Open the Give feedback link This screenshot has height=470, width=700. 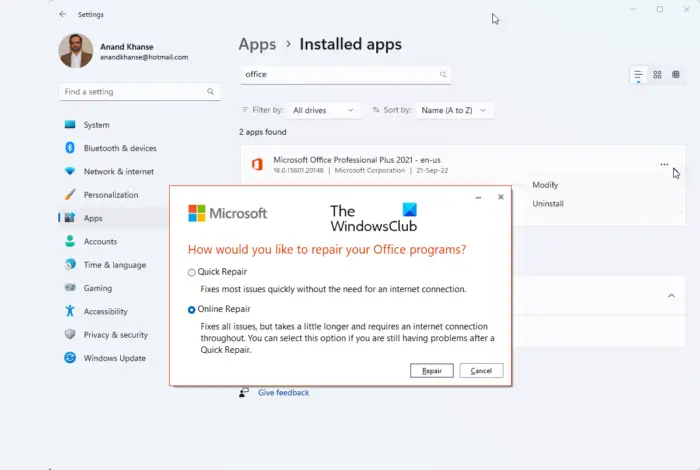coord(283,393)
